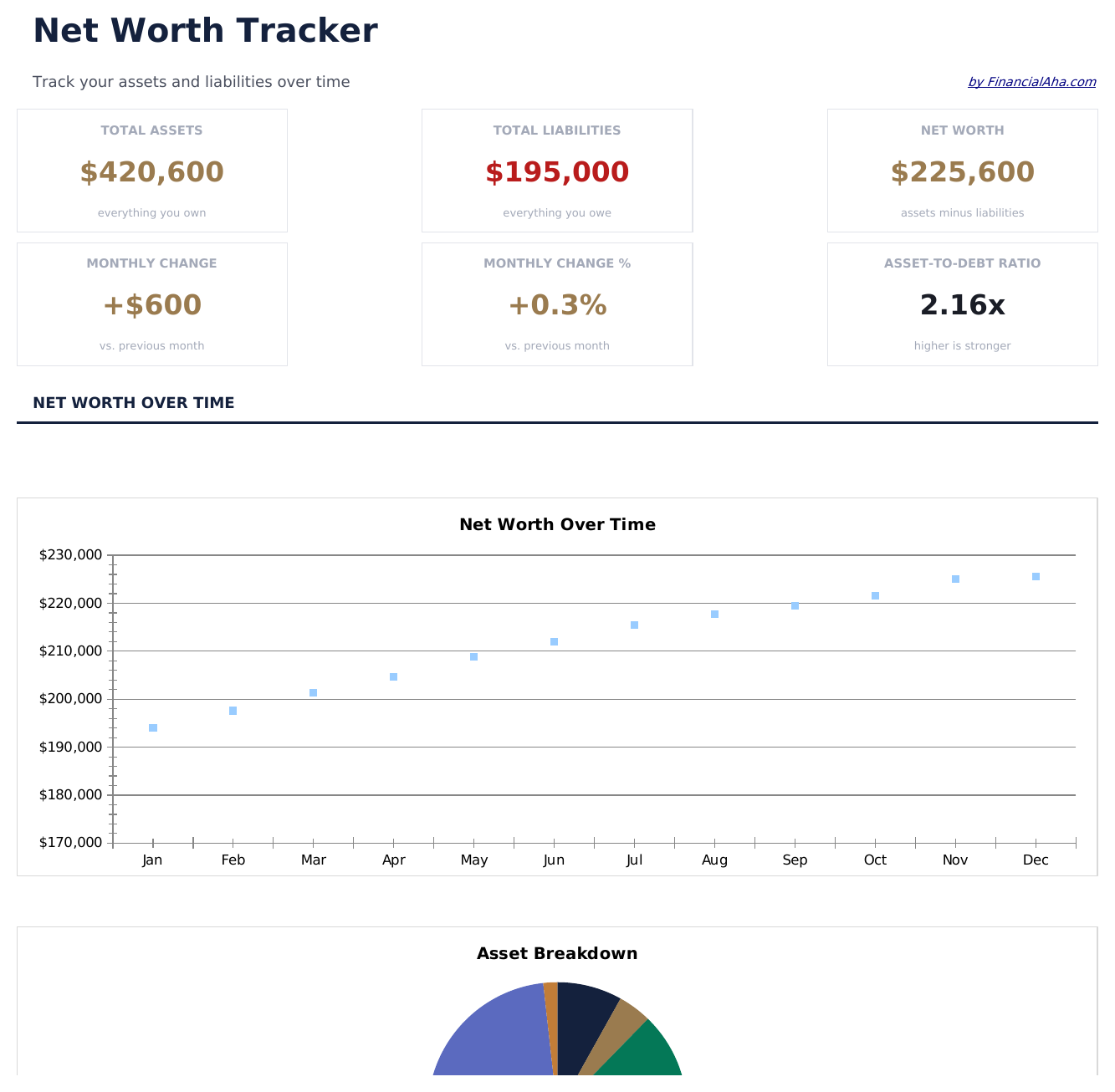1115x1092 pixels.
Task: Select the Net Worth Tracker heading
Action: click(x=205, y=32)
